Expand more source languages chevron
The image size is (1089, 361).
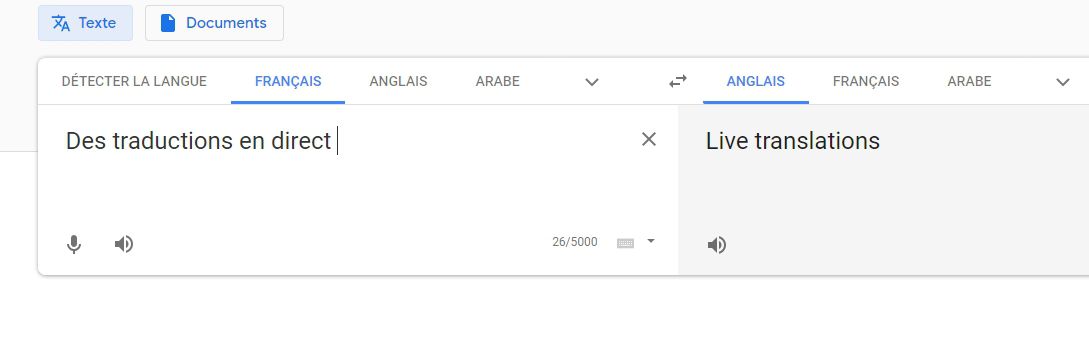[592, 82]
